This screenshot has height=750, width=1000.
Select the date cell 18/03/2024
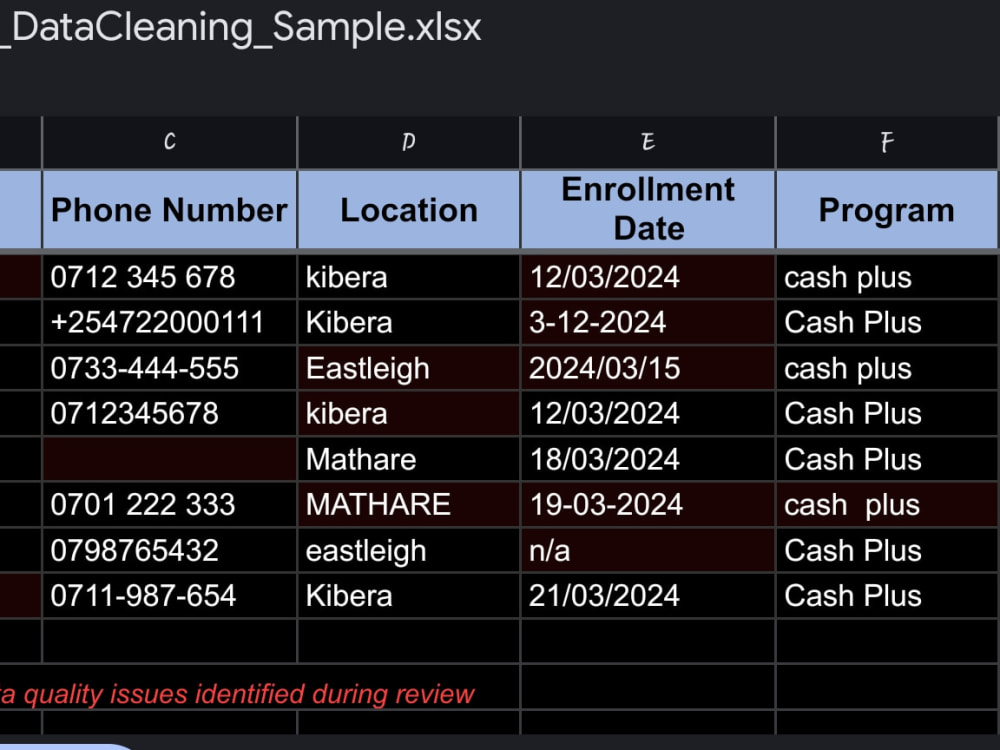(x=648, y=459)
